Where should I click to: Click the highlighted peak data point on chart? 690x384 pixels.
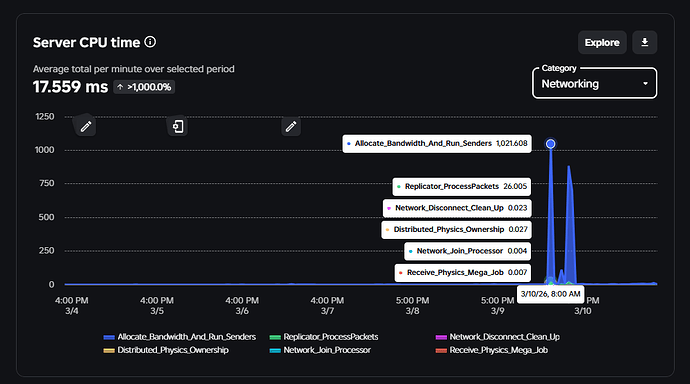(x=550, y=144)
